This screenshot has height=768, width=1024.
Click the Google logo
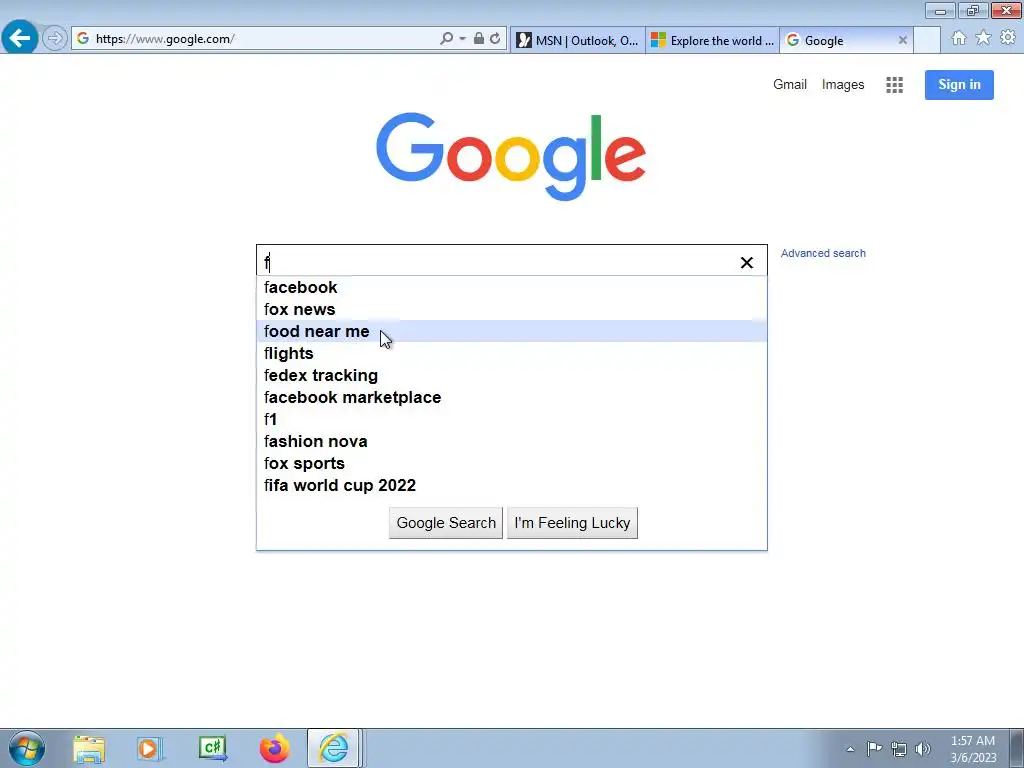pyautogui.click(x=511, y=157)
